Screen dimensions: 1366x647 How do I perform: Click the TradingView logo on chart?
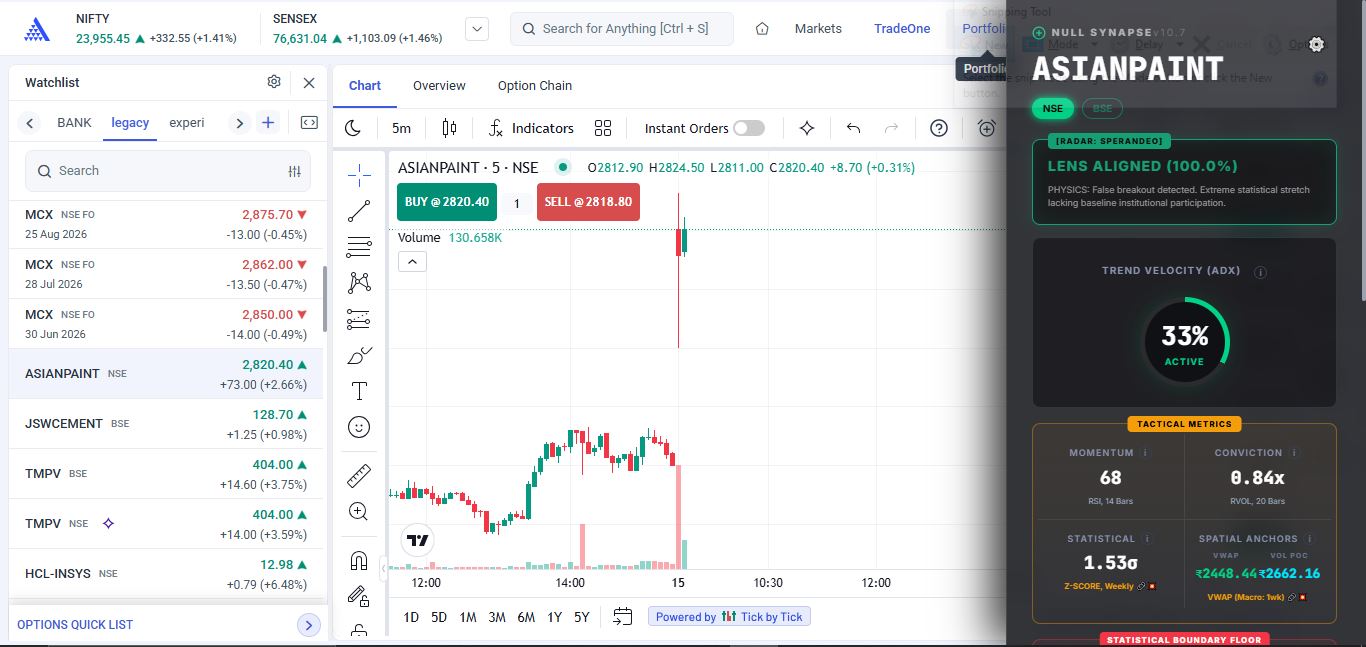(418, 541)
